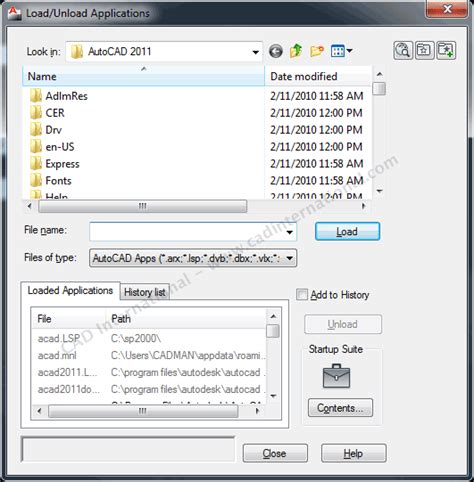Open the Startup Suite briefcase icon
This screenshot has width=474, height=482.
[336, 376]
